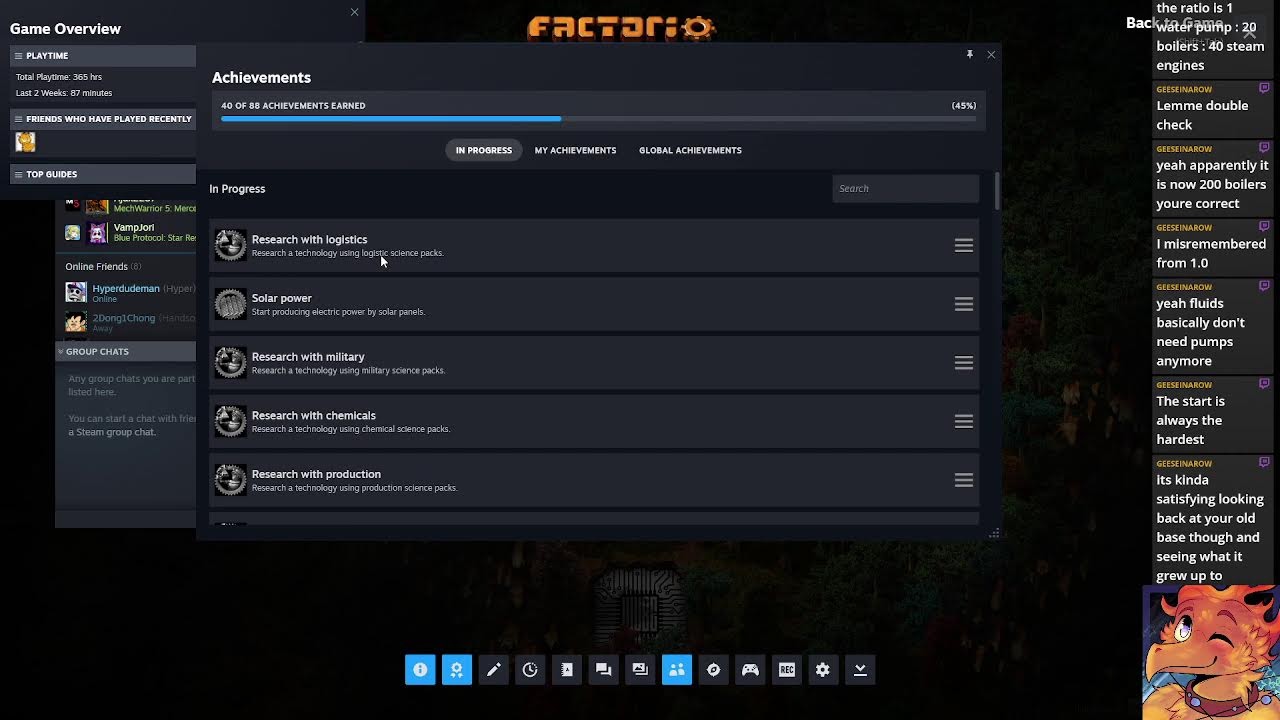Select 'Research with military' achievement title
This screenshot has width=1280, height=720.
[308, 357]
